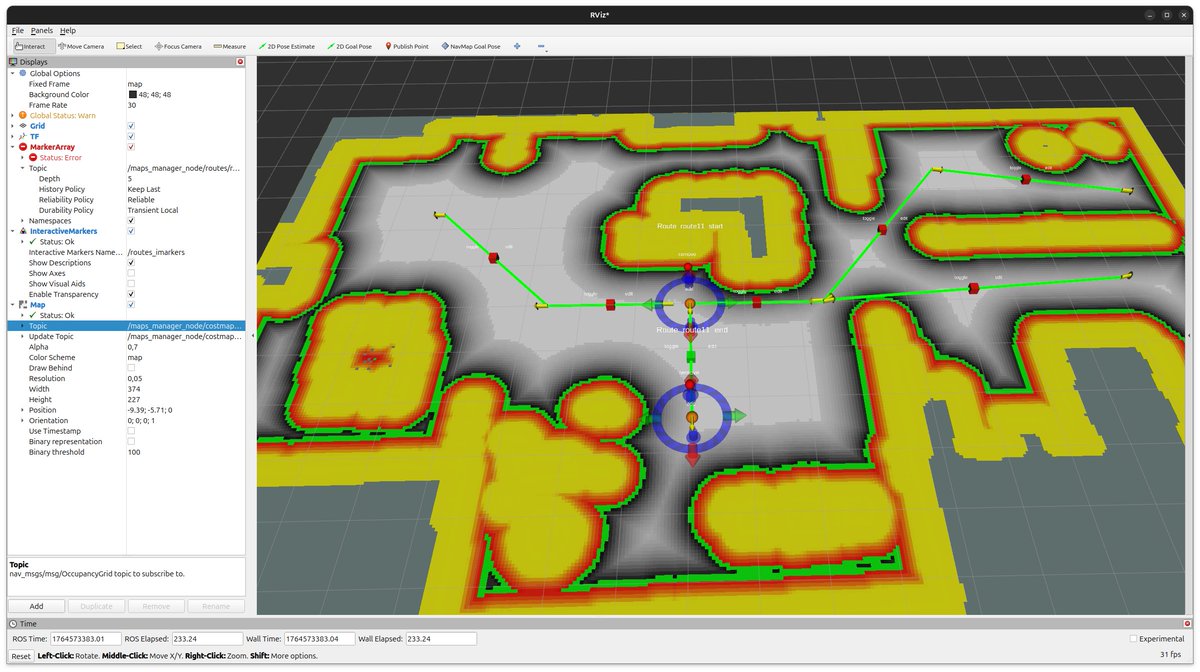The image size is (1200, 672).
Task: Open the File menu
Action: pyautogui.click(x=17, y=30)
